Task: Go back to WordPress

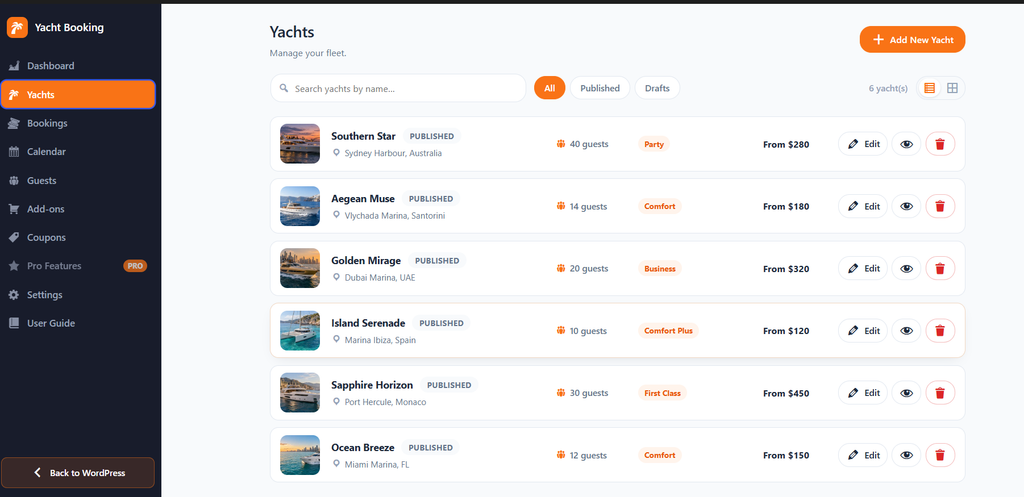Action: [x=78, y=473]
